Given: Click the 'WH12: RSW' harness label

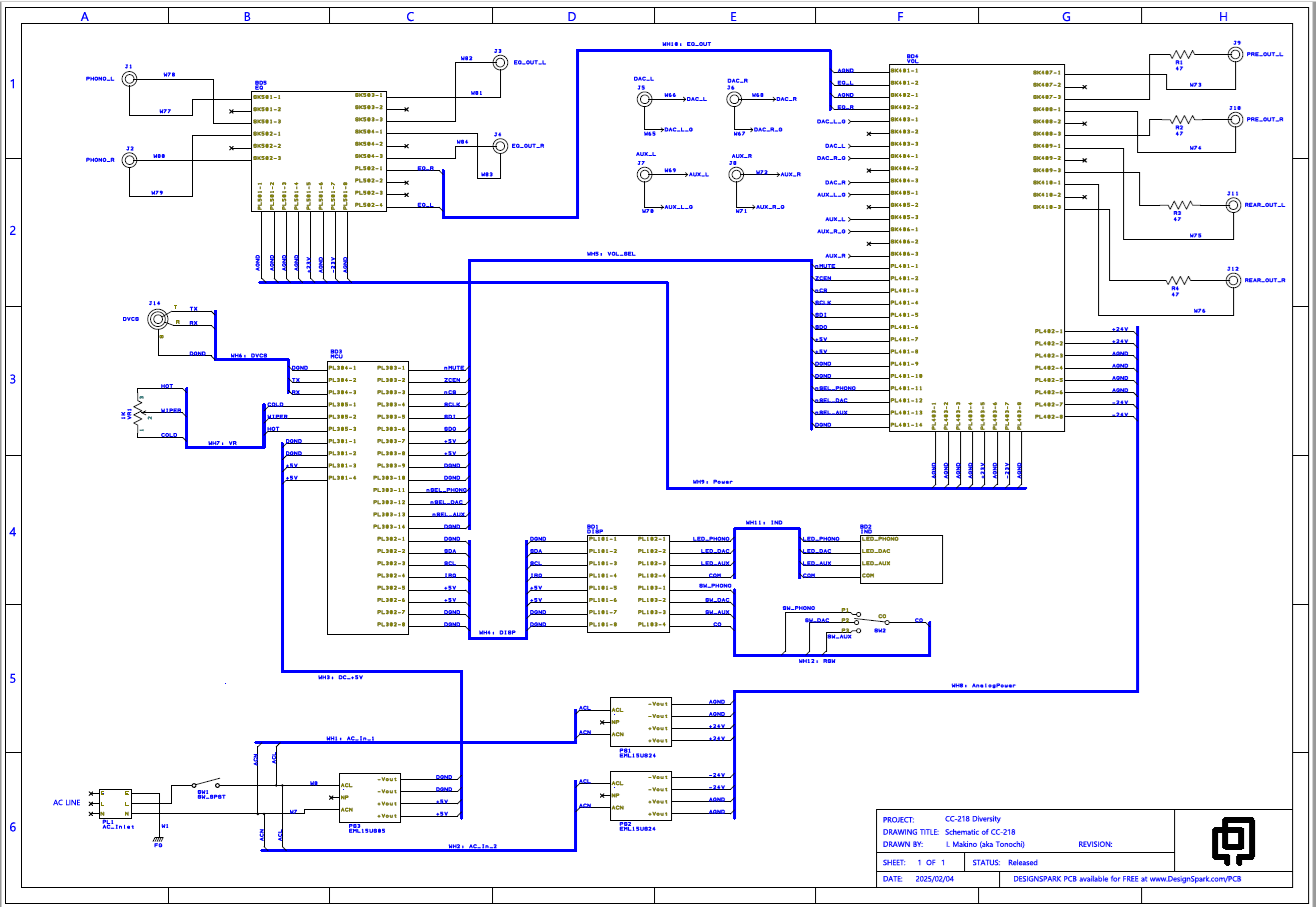Looking at the screenshot, I should click(x=817, y=661).
